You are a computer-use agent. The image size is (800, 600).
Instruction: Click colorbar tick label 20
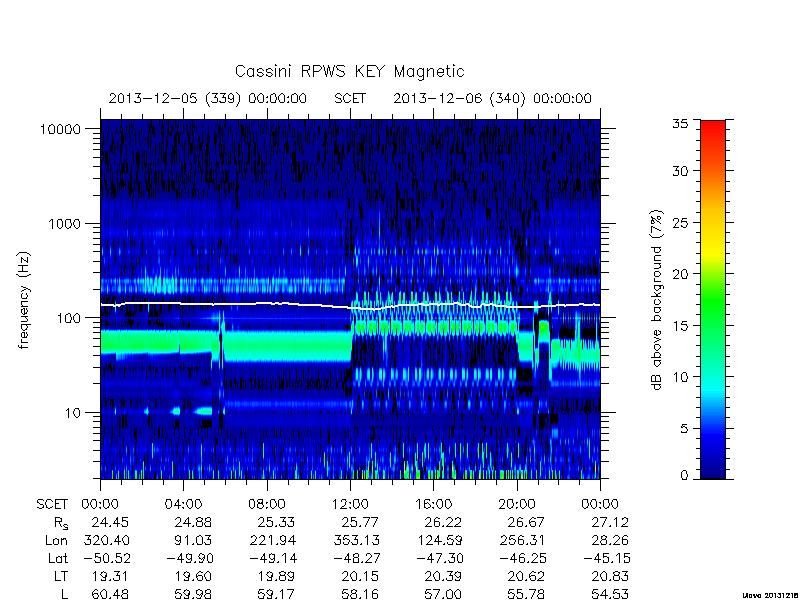tap(680, 274)
